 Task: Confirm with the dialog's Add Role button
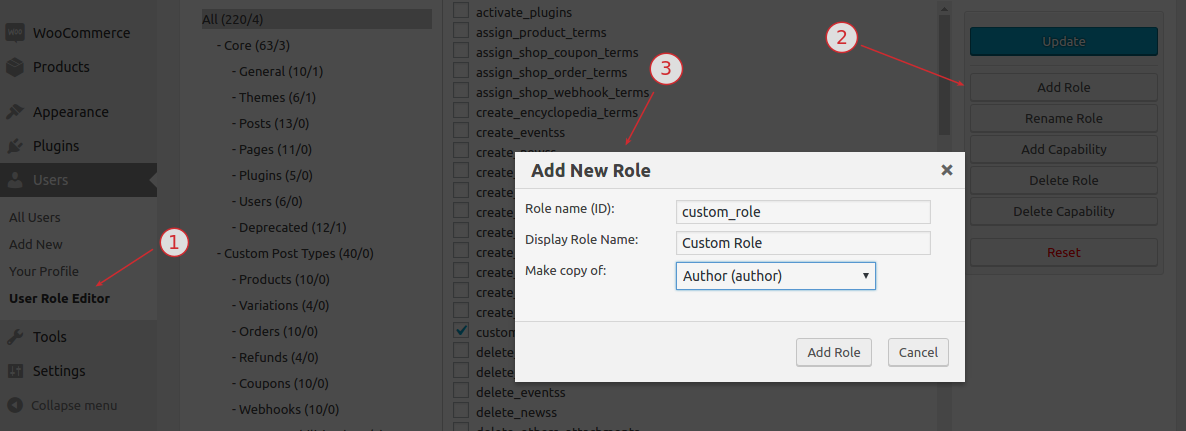(x=833, y=352)
